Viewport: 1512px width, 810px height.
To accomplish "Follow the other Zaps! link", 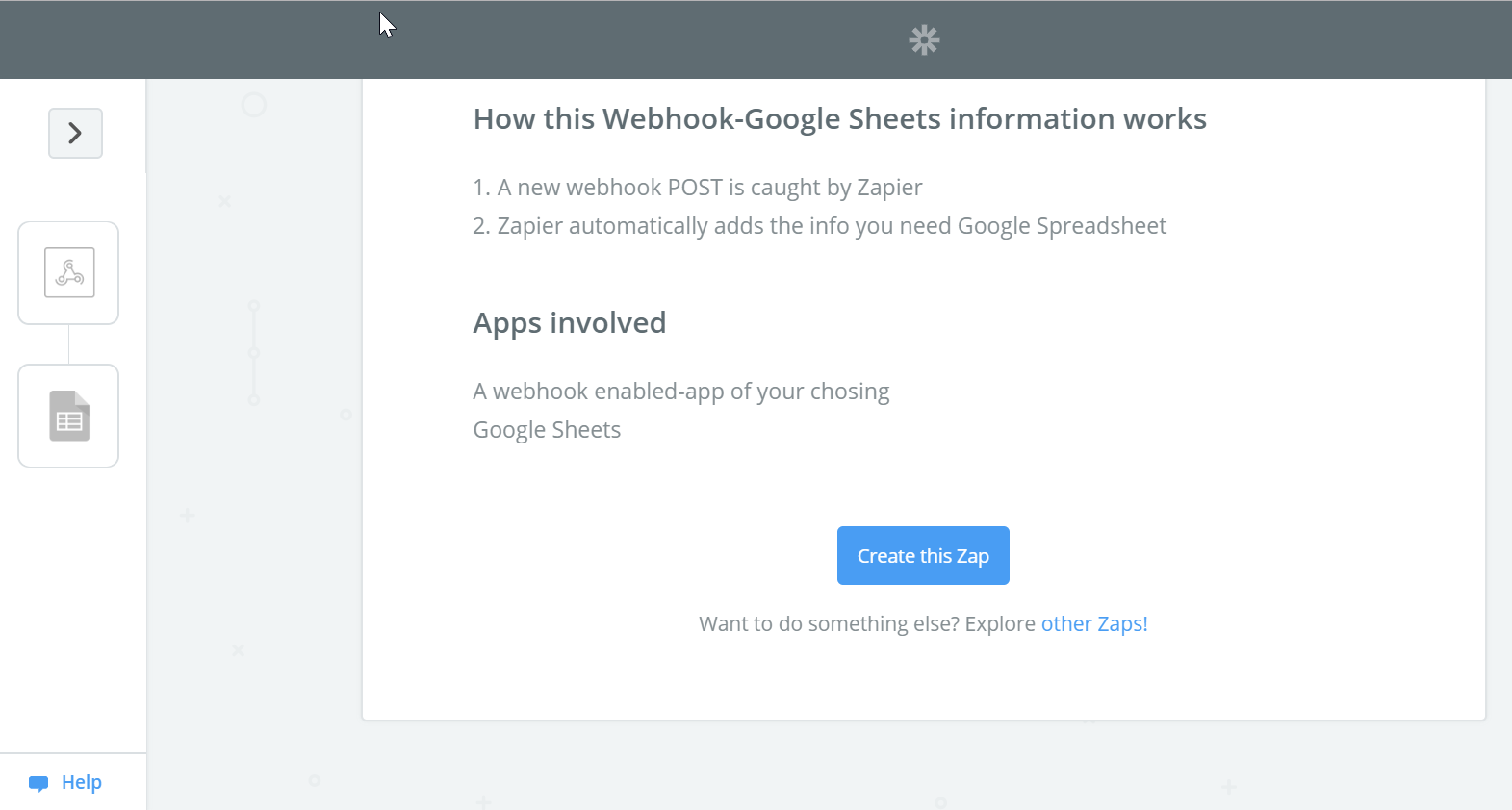I will (x=1094, y=623).
